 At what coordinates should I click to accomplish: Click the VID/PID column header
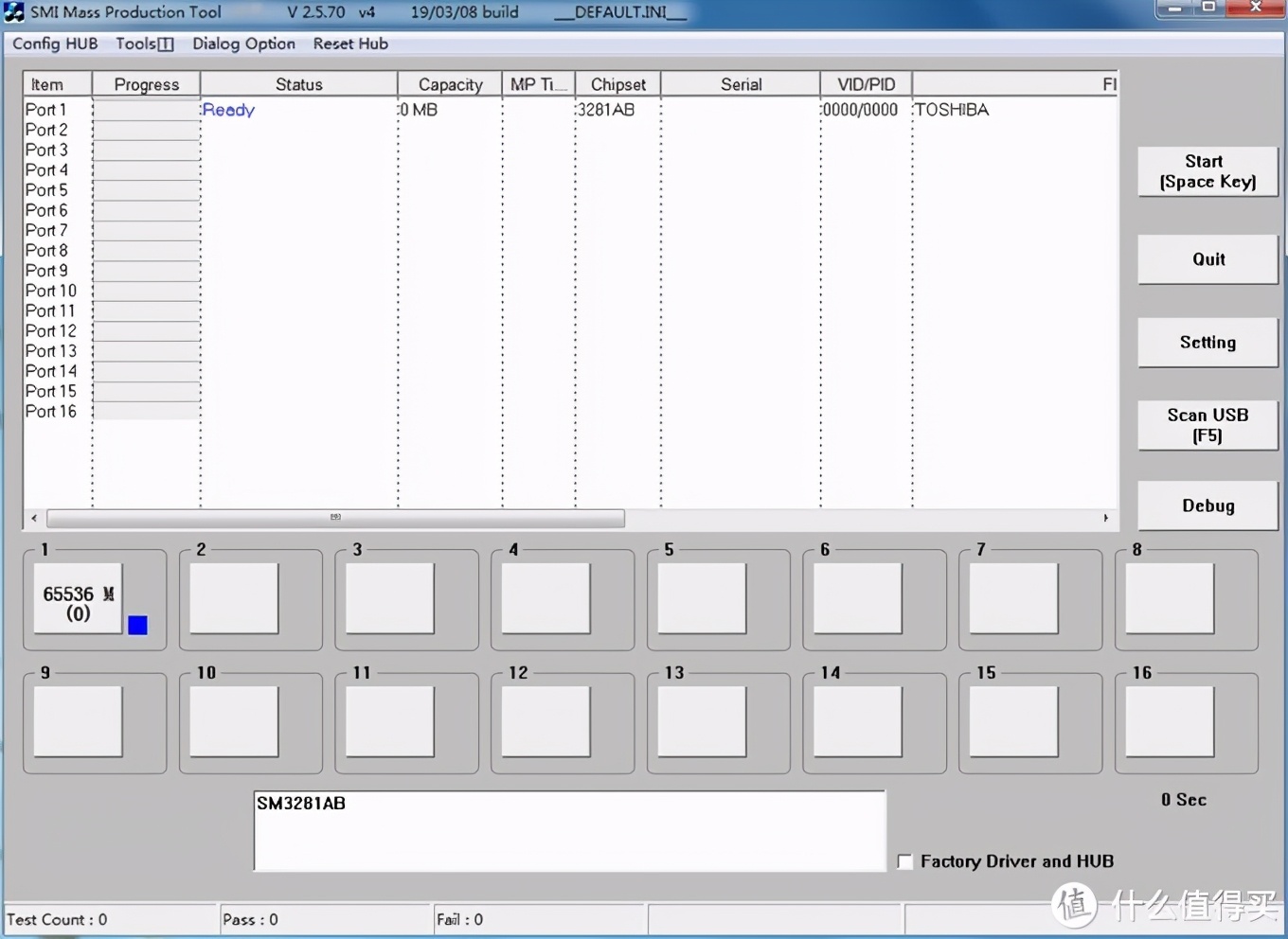[866, 84]
